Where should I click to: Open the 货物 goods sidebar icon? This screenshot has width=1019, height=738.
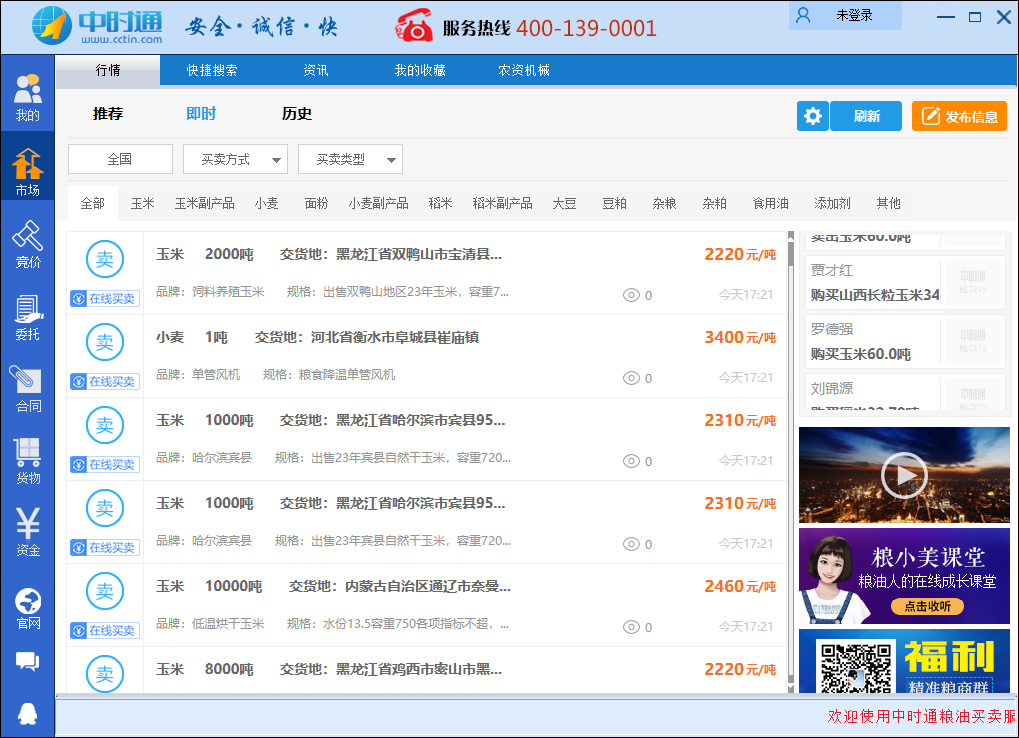(28, 461)
